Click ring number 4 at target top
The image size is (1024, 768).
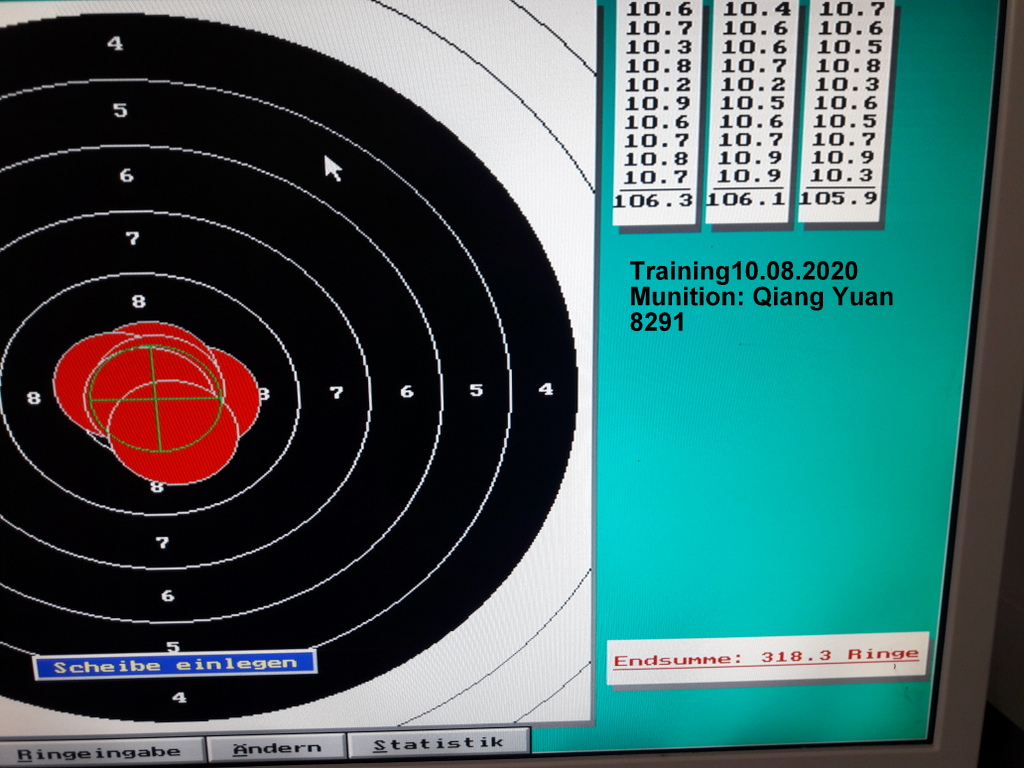[116, 43]
